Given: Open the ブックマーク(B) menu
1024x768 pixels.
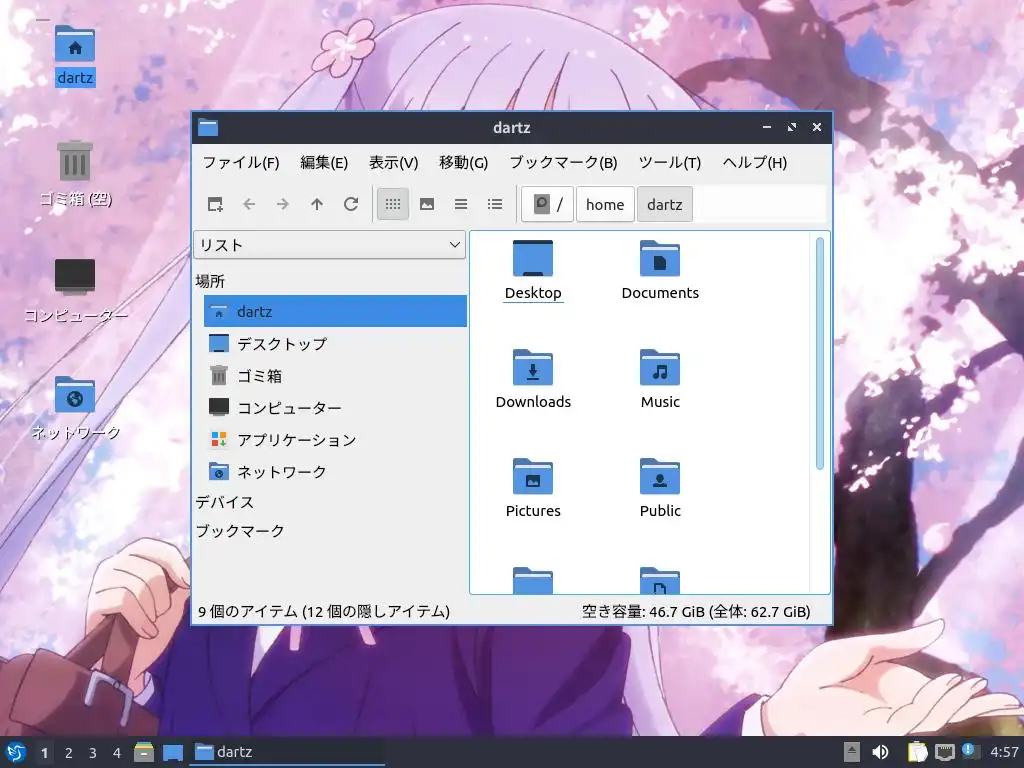Looking at the screenshot, I should click(563, 163).
